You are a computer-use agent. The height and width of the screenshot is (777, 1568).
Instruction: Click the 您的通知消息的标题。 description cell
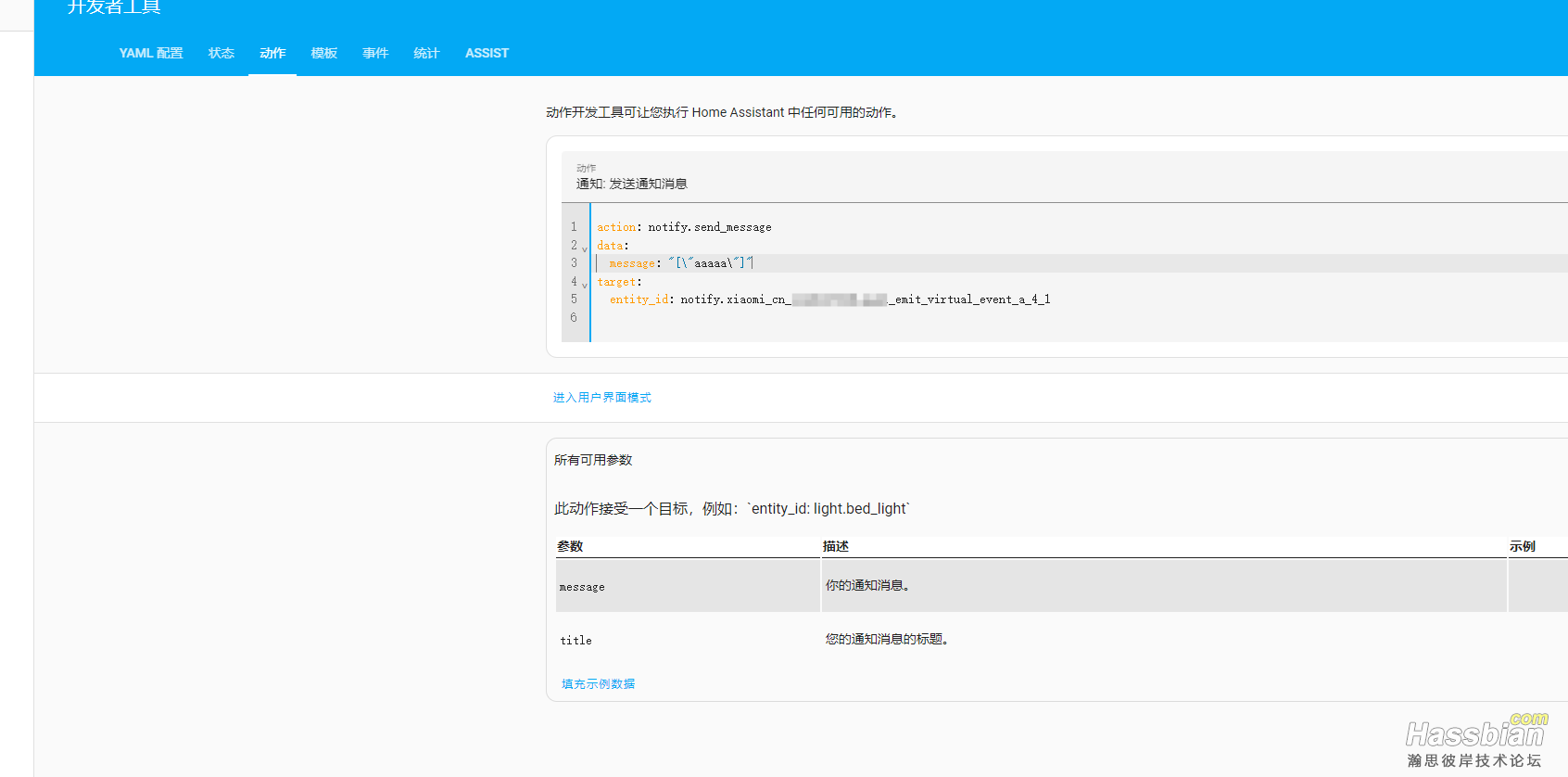point(1164,640)
